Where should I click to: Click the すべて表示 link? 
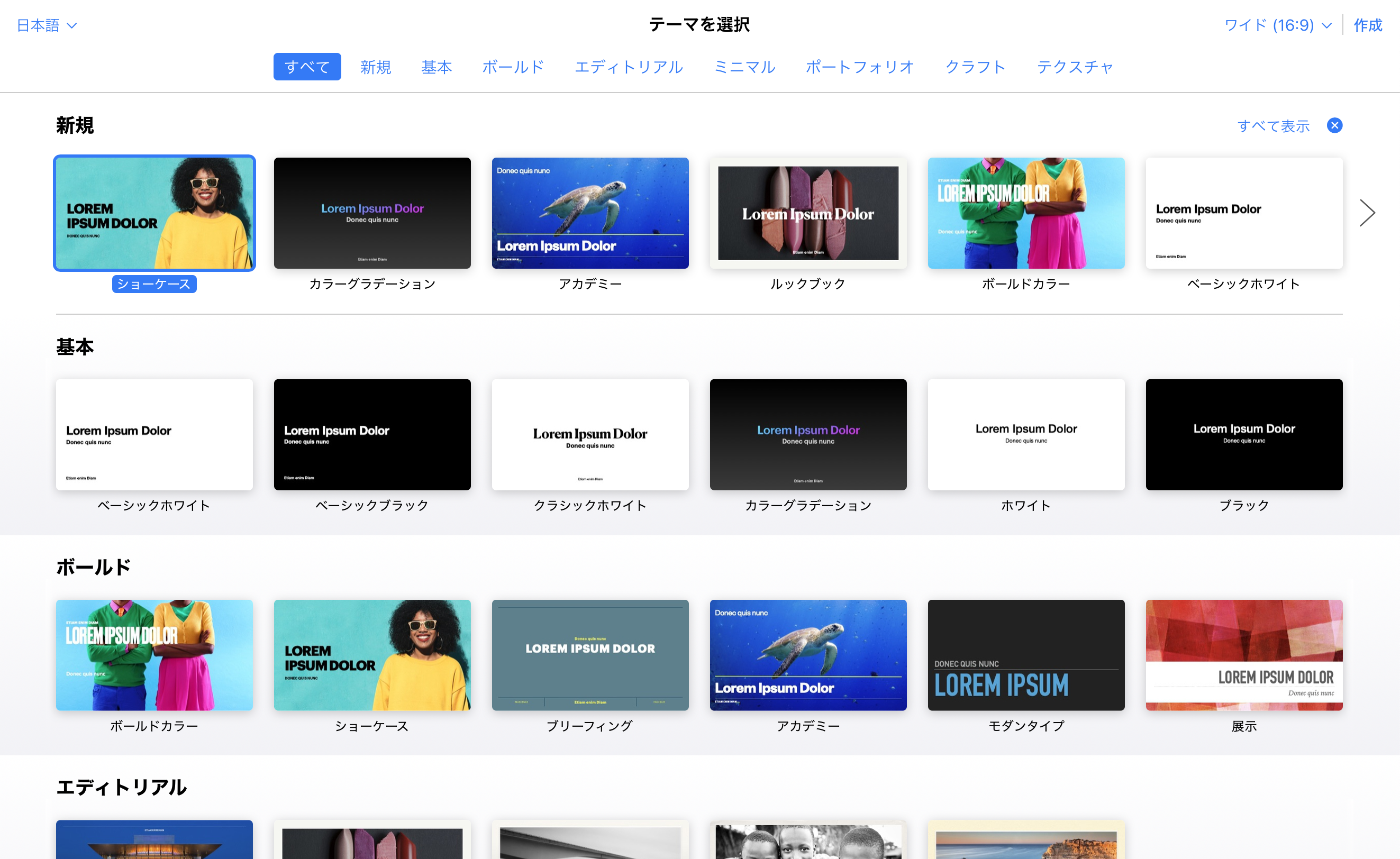point(1274,125)
